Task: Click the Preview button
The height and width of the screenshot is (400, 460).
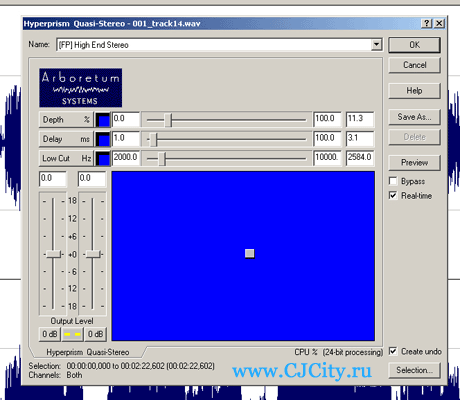Action: (414, 163)
